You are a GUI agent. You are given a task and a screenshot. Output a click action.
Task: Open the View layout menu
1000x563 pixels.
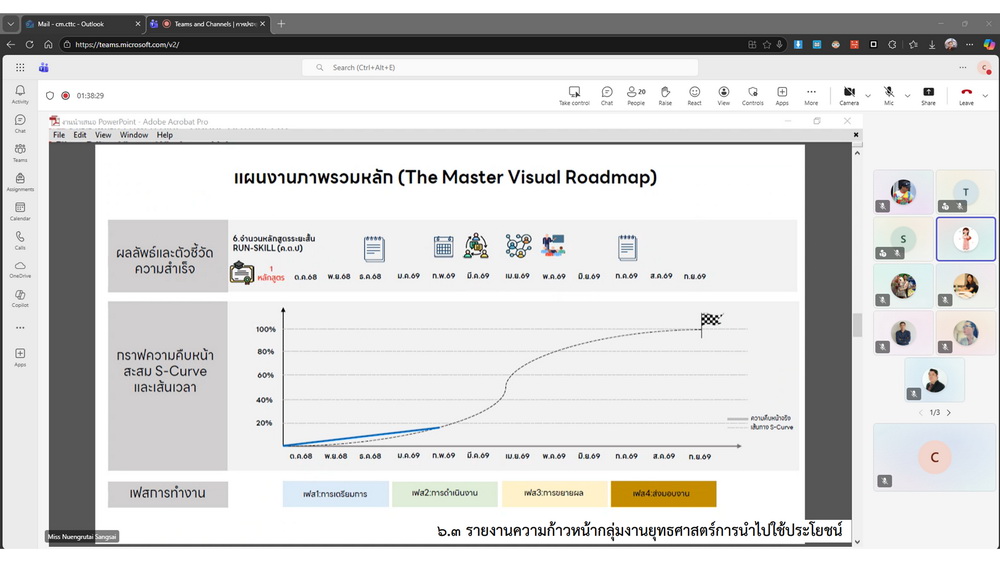(723, 95)
